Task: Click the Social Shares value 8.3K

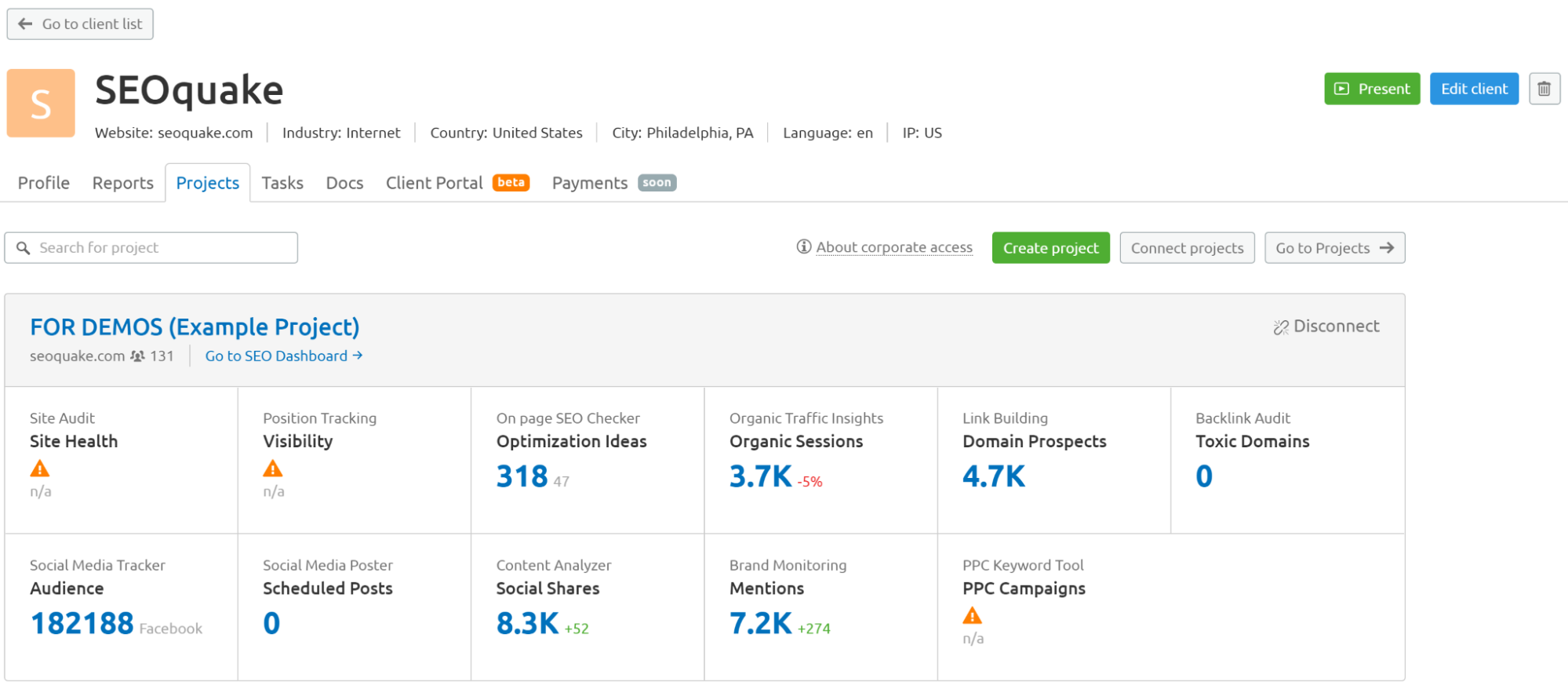Action: pos(527,624)
